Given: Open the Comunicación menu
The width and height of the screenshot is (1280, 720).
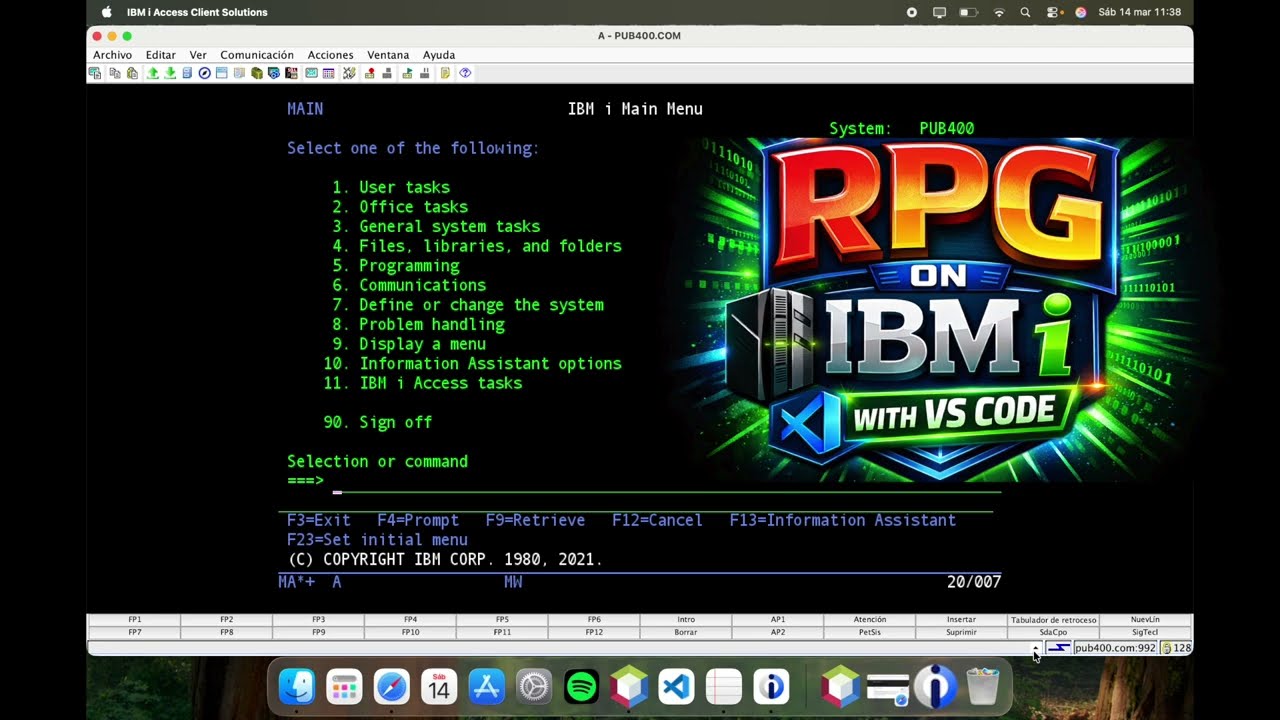Looking at the screenshot, I should tap(257, 55).
